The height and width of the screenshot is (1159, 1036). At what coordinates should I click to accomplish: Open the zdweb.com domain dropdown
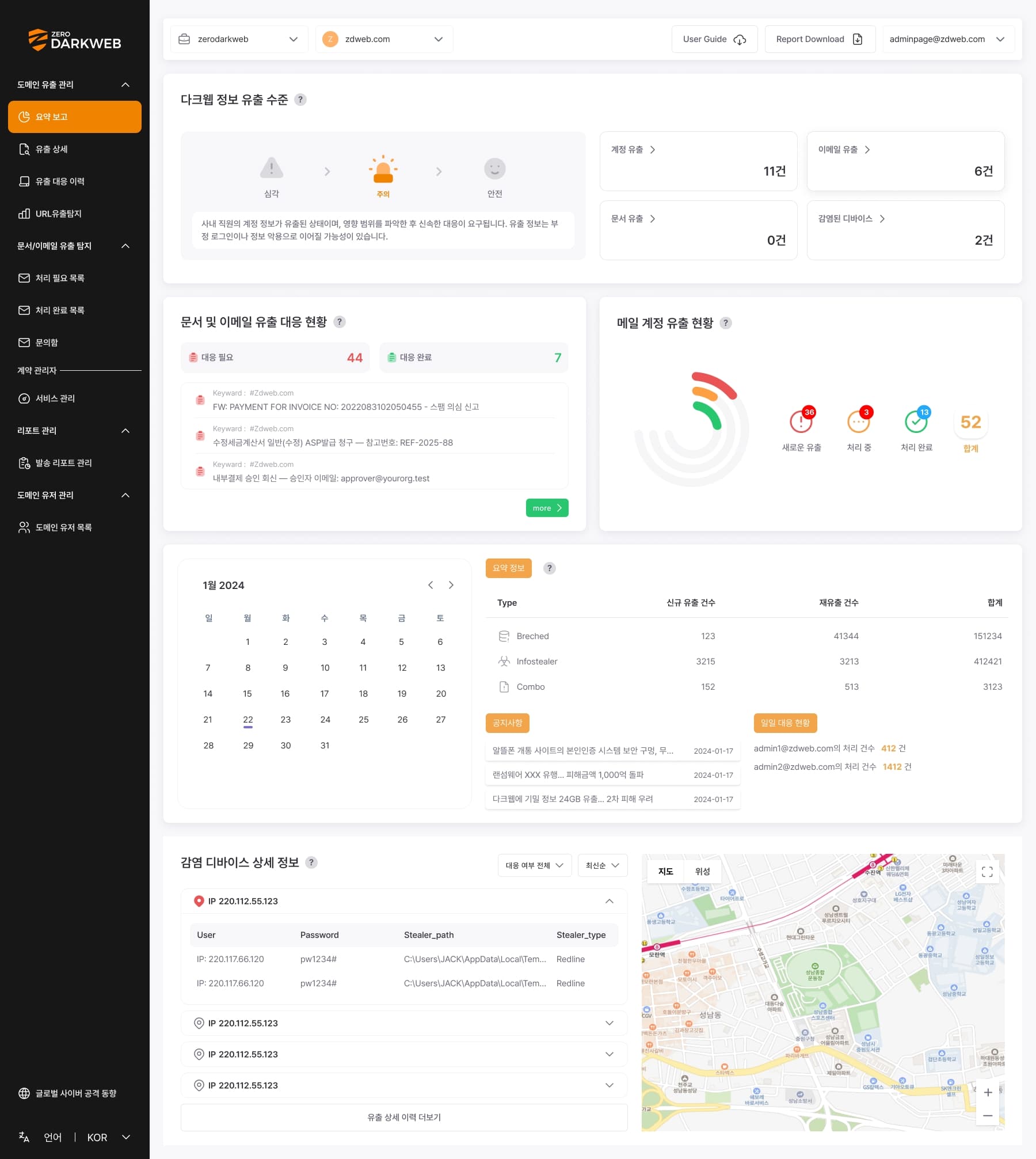(384, 39)
